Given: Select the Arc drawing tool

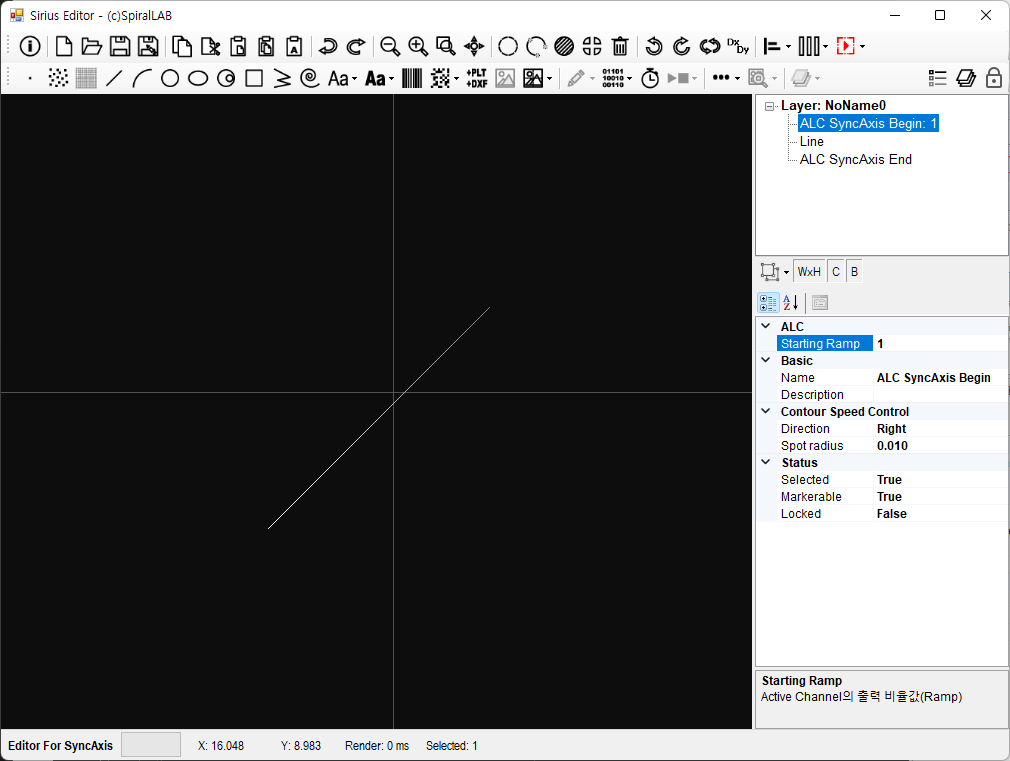Looking at the screenshot, I should pos(142,79).
